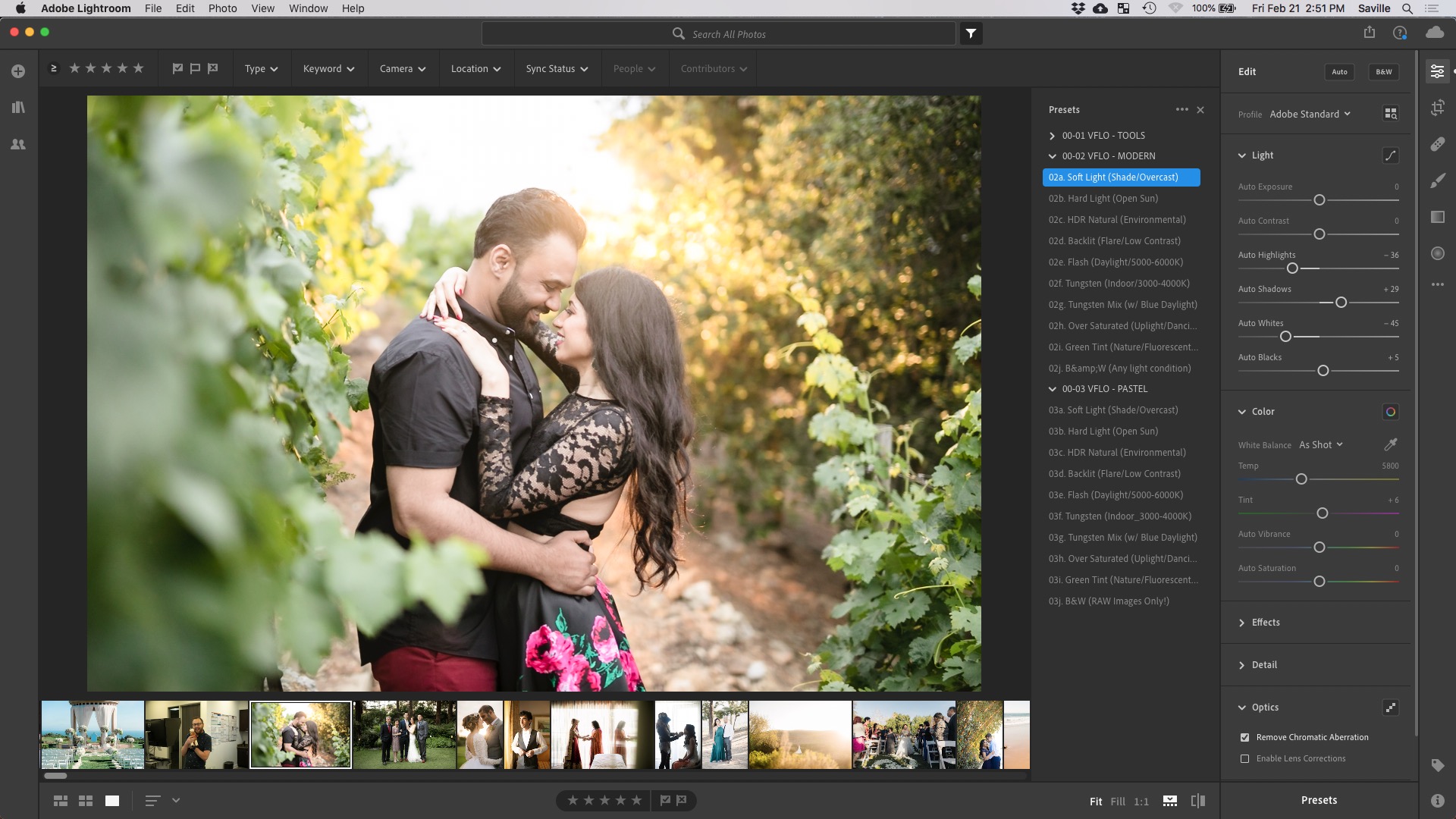Open the Crop & Rotate tool
Image resolution: width=1456 pixels, height=819 pixels.
tap(1438, 107)
